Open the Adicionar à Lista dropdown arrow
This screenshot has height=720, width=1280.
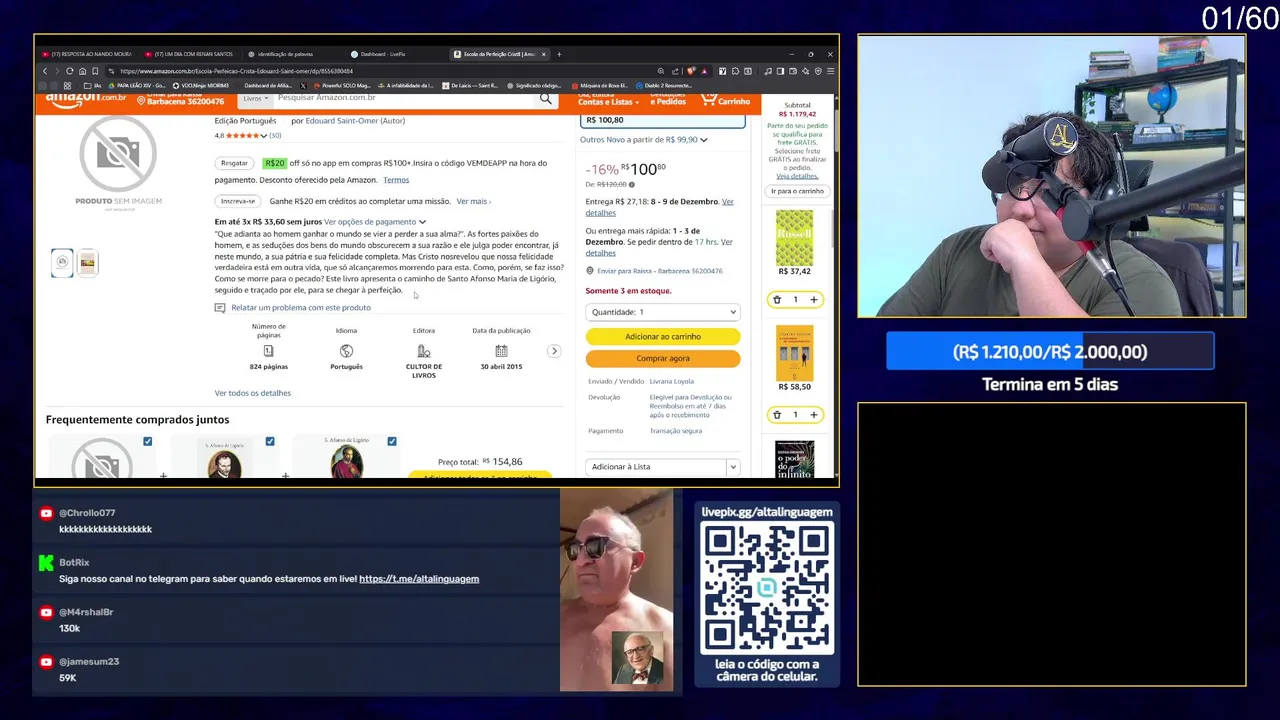(733, 467)
